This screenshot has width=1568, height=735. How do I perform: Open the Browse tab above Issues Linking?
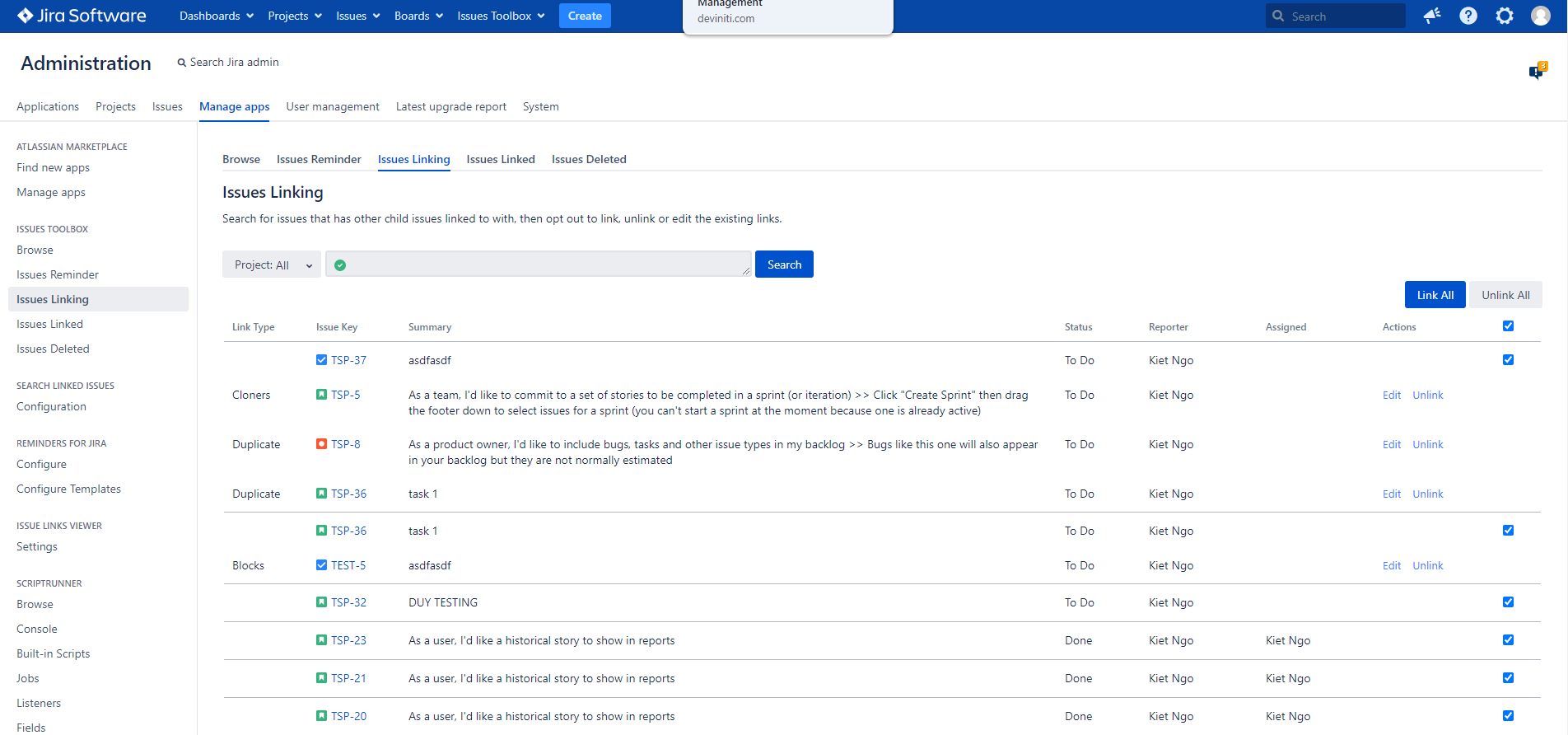point(241,159)
